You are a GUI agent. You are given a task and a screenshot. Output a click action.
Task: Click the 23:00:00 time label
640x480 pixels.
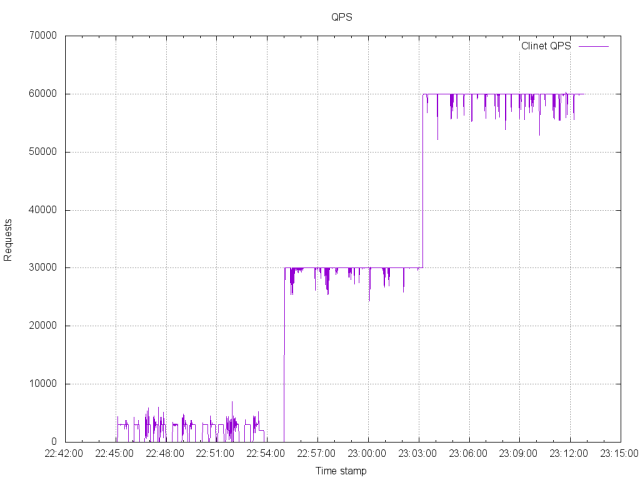[x=367, y=453]
